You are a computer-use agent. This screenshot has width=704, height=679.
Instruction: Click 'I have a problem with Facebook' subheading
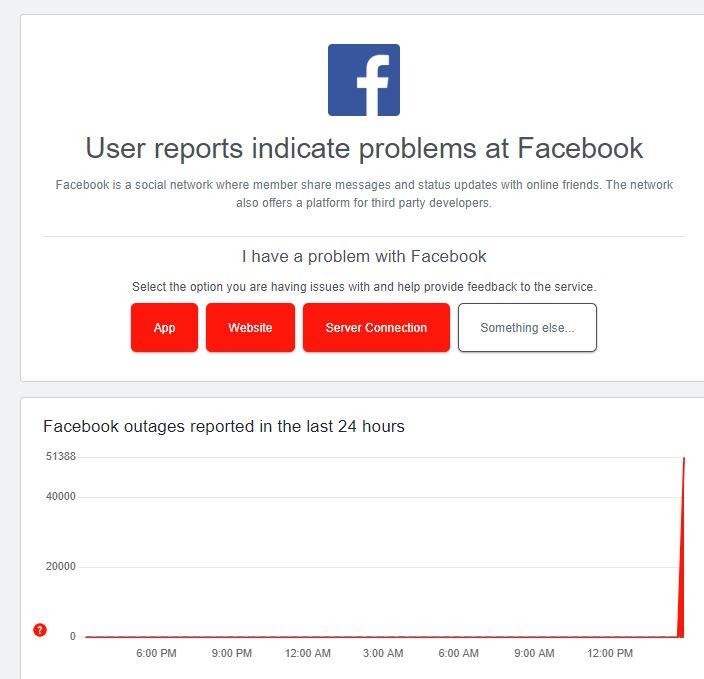pyautogui.click(x=364, y=257)
